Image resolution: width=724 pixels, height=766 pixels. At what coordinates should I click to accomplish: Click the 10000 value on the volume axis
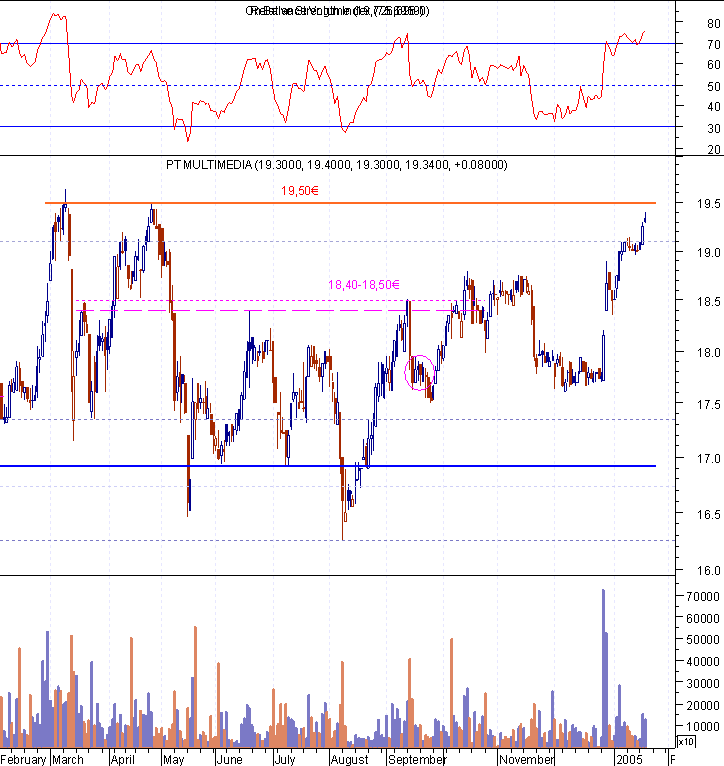click(703, 726)
